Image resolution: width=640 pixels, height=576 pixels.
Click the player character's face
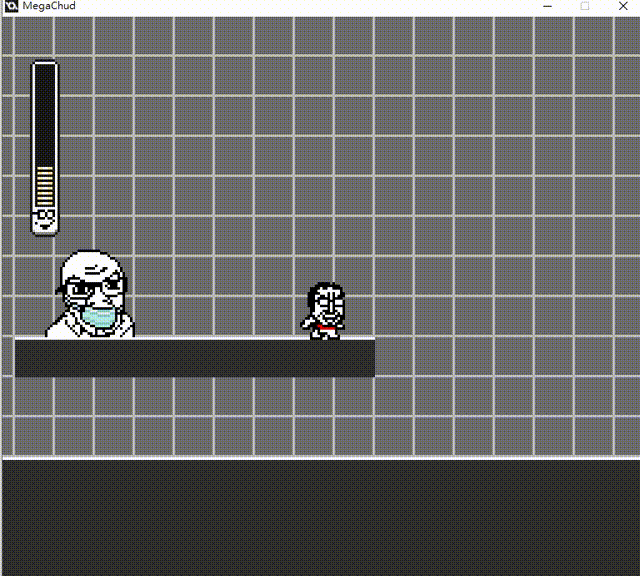[x=325, y=303]
